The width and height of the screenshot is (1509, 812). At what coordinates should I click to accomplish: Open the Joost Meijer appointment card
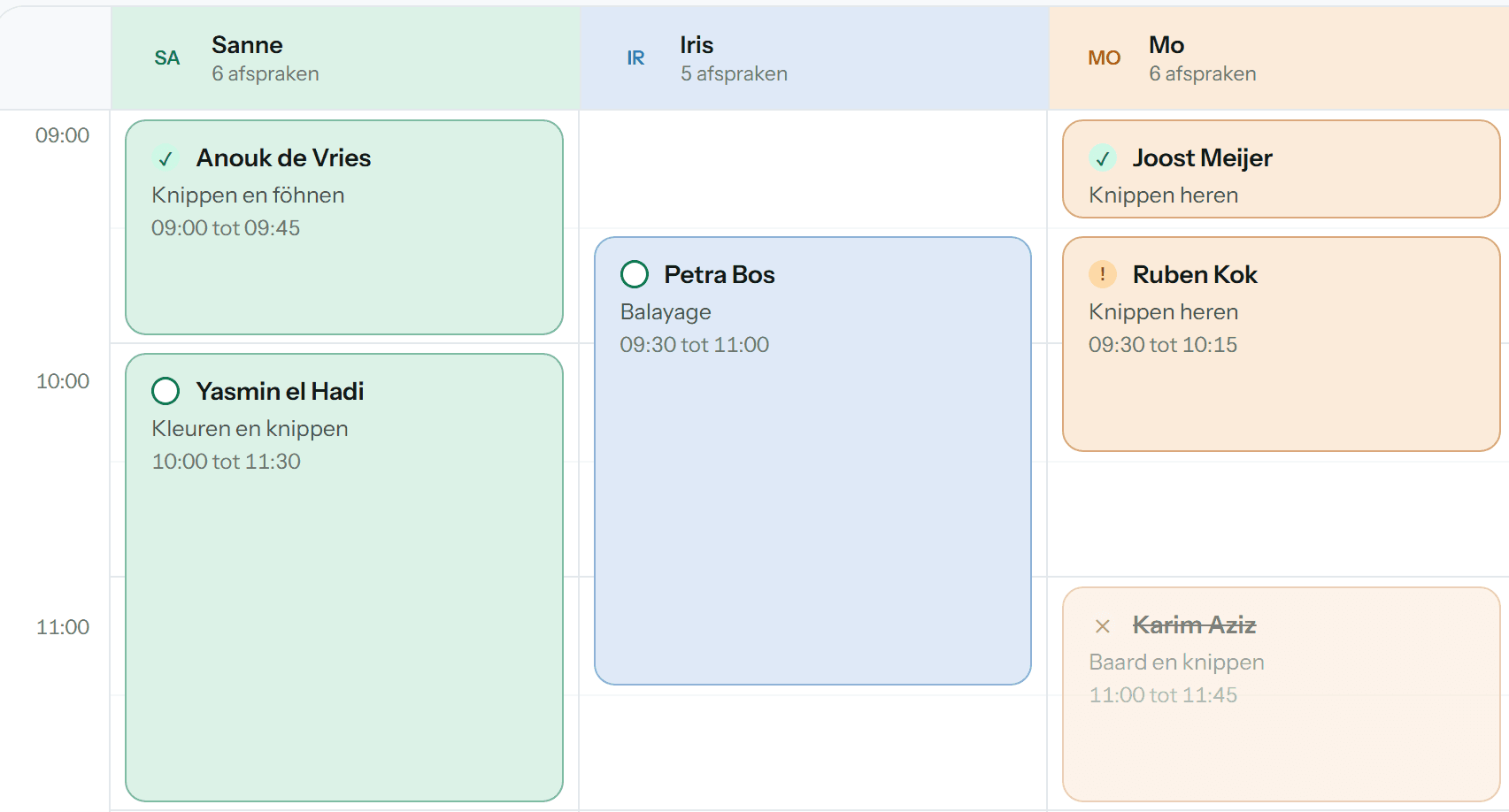[x=1282, y=169]
